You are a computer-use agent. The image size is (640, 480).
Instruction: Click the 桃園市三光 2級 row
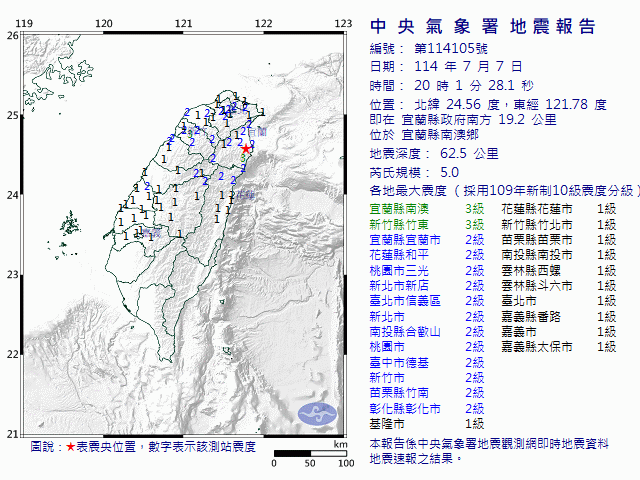(427, 271)
